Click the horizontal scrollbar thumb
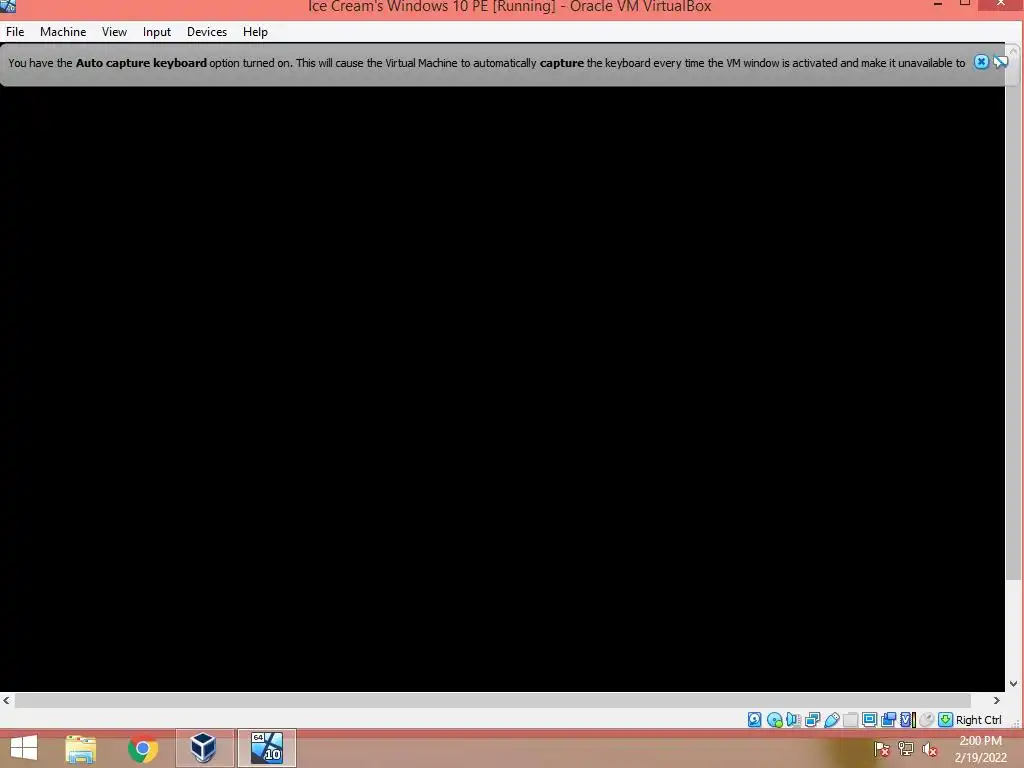 pos(492,700)
